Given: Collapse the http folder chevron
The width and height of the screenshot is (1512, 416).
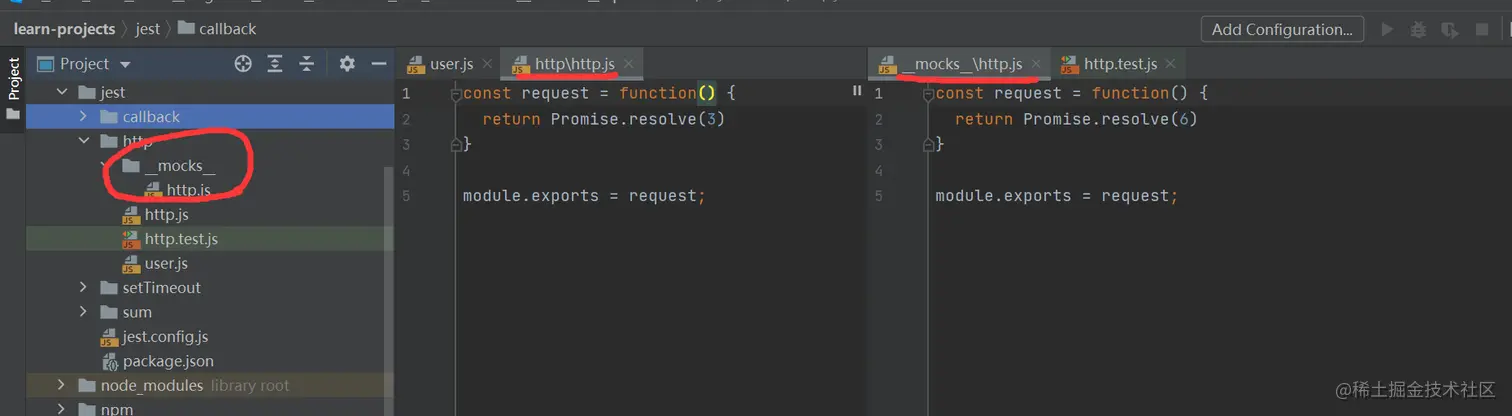Looking at the screenshot, I should point(84,141).
